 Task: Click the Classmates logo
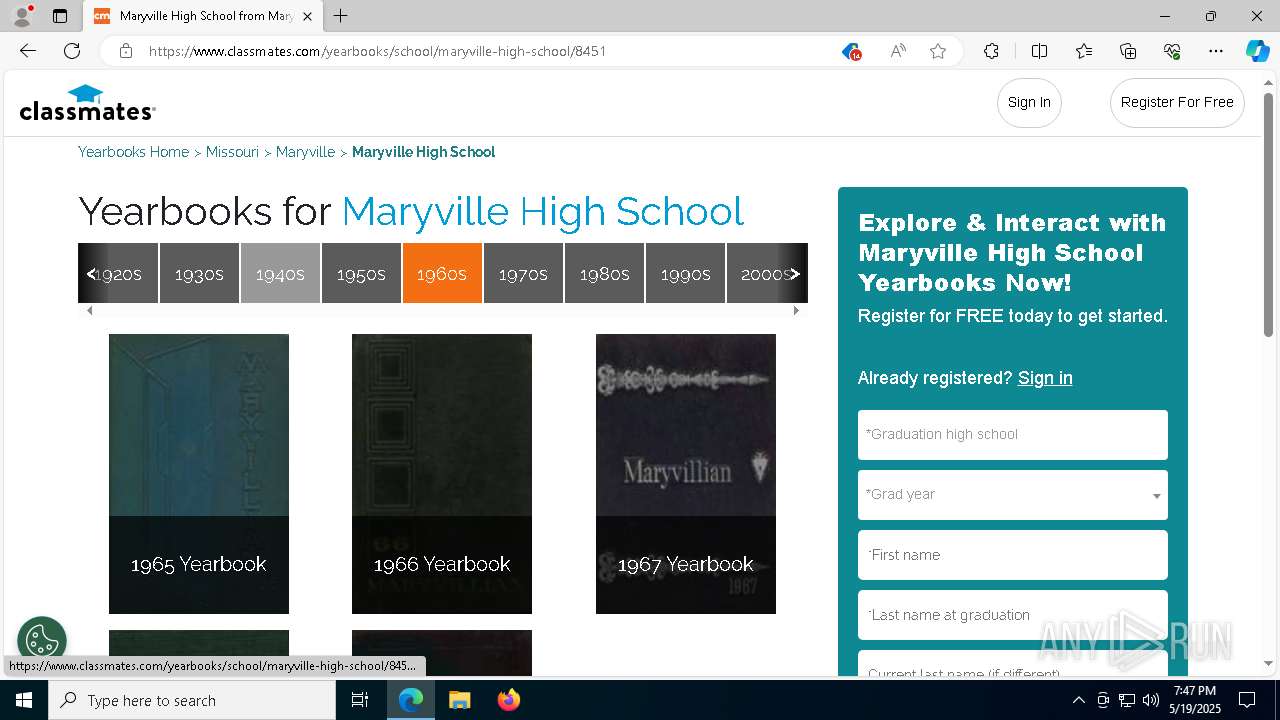point(87,103)
